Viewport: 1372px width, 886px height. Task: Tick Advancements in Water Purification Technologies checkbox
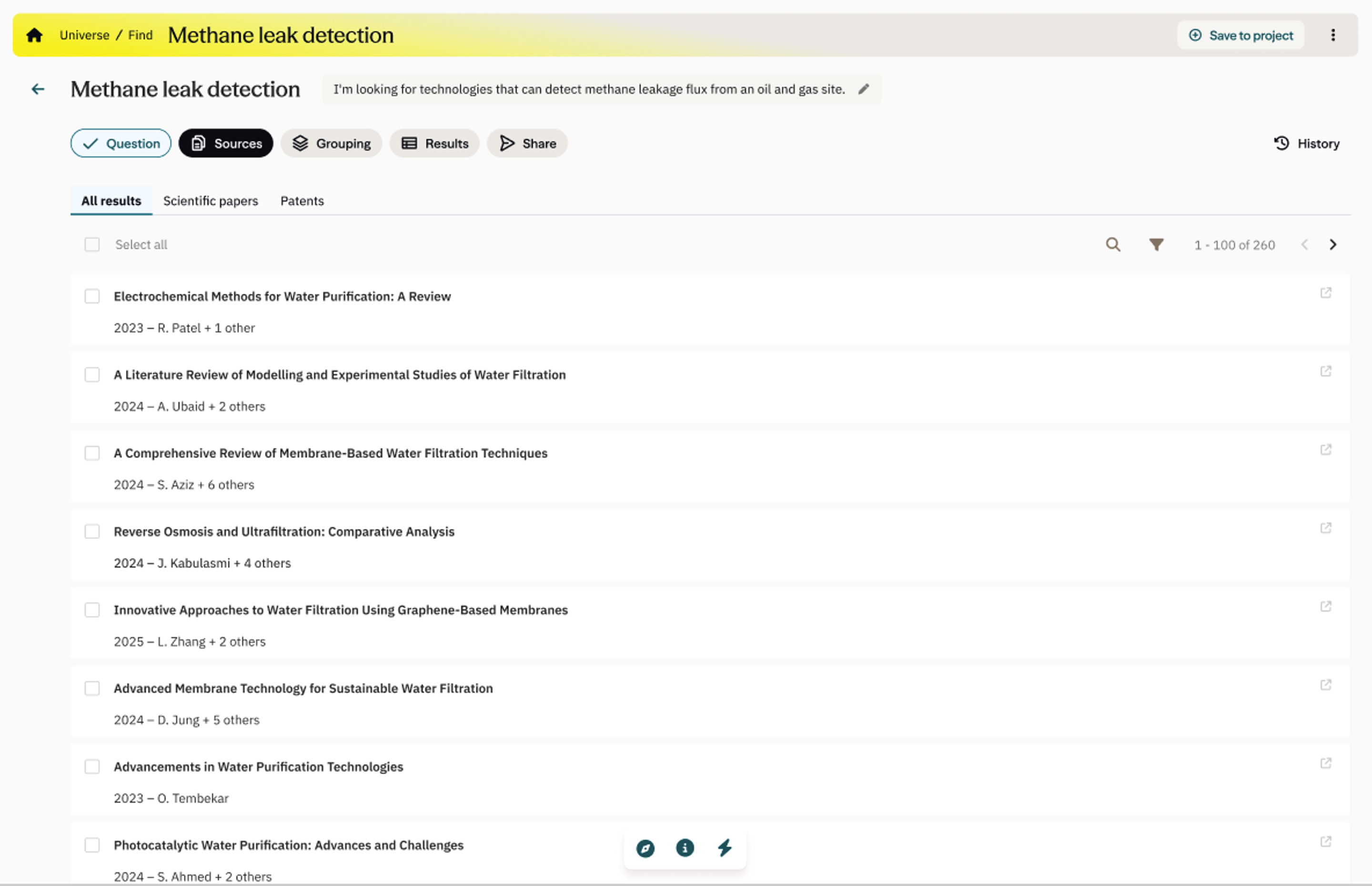click(x=92, y=766)
